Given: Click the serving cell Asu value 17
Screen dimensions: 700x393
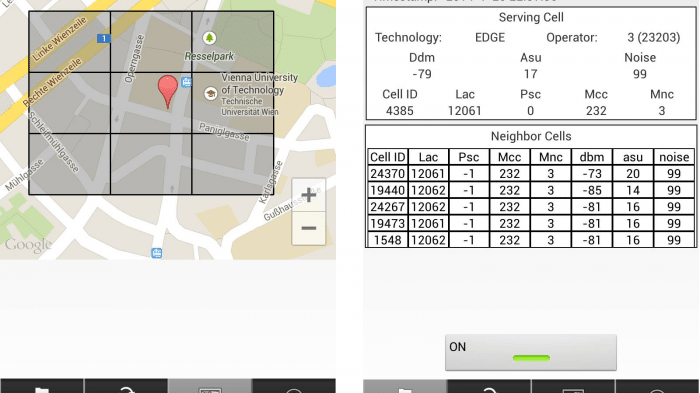Looking at the screenshot, I should (530, 74).
